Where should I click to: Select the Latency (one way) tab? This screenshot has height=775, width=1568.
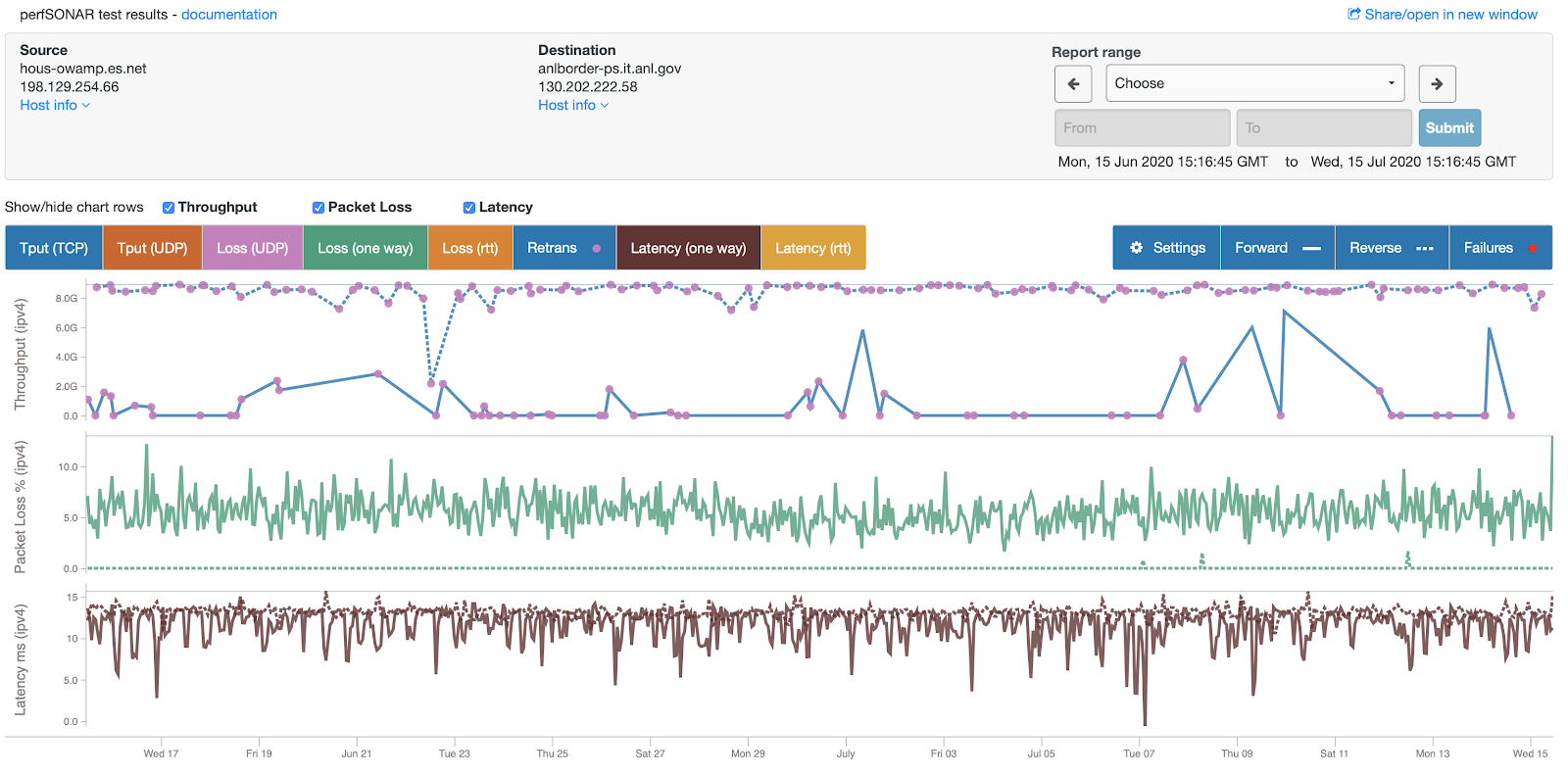[x=688, y=248]
